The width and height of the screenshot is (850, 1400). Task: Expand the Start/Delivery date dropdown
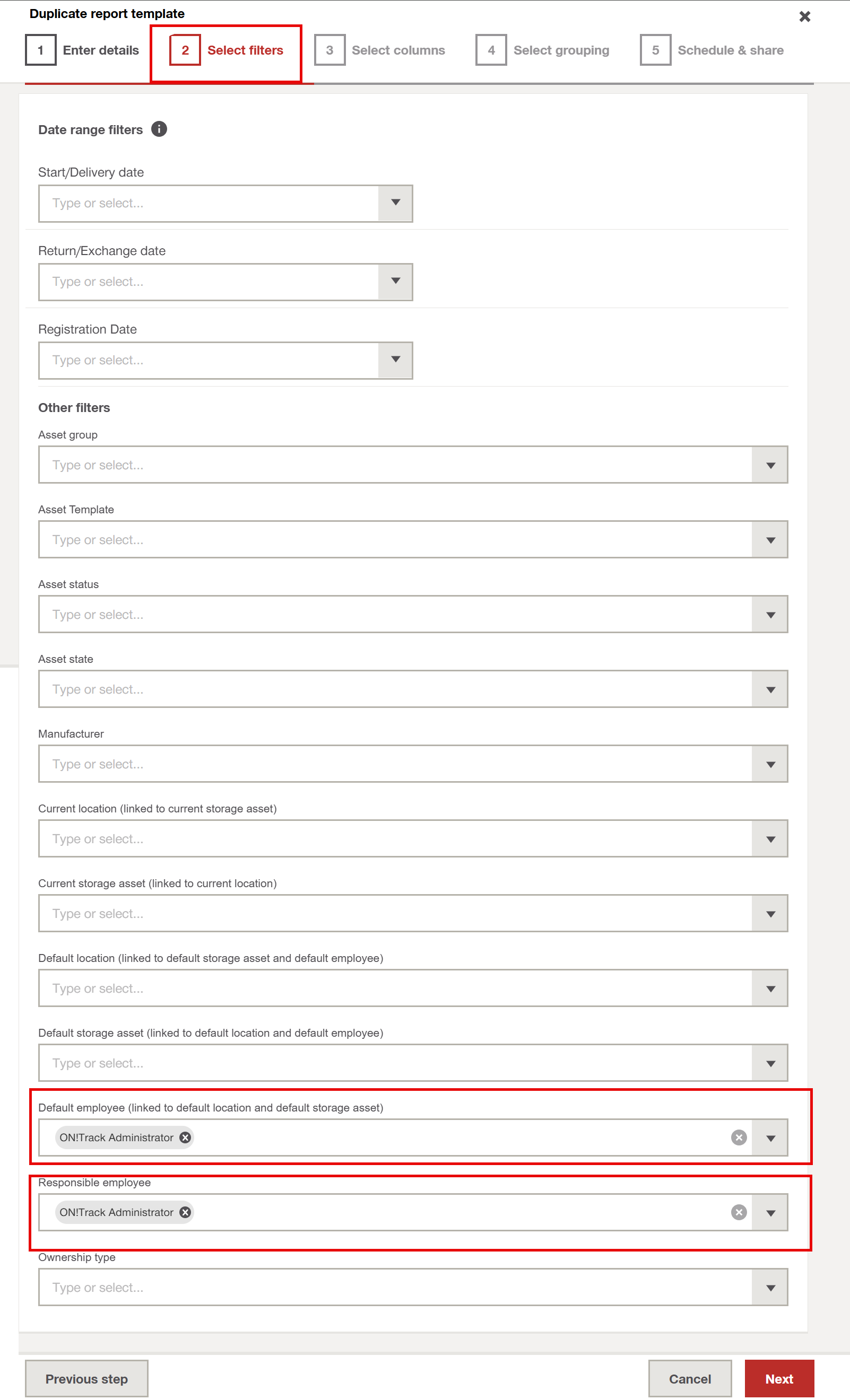(x=395, y=203)
